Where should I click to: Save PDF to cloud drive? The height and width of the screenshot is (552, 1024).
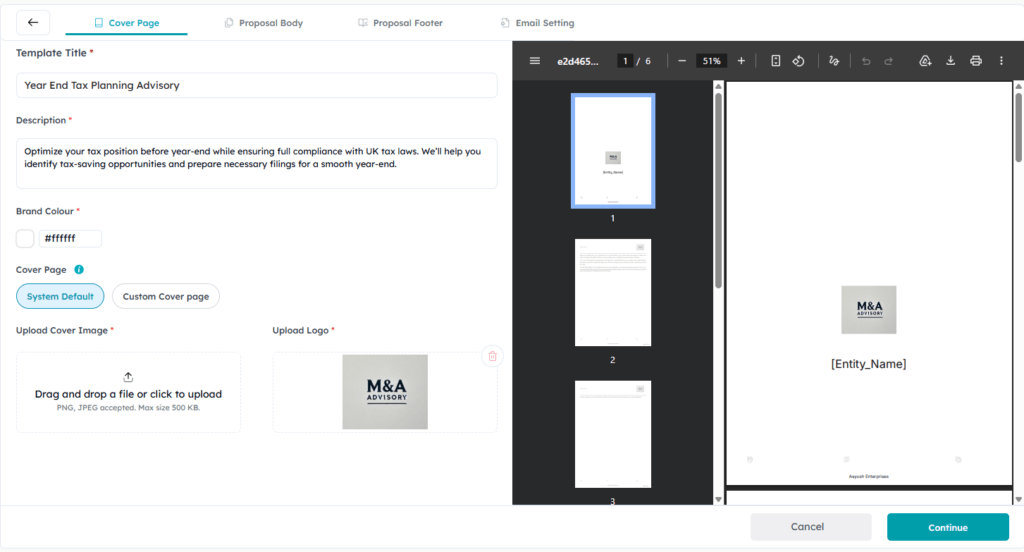[x=925, y=61]
